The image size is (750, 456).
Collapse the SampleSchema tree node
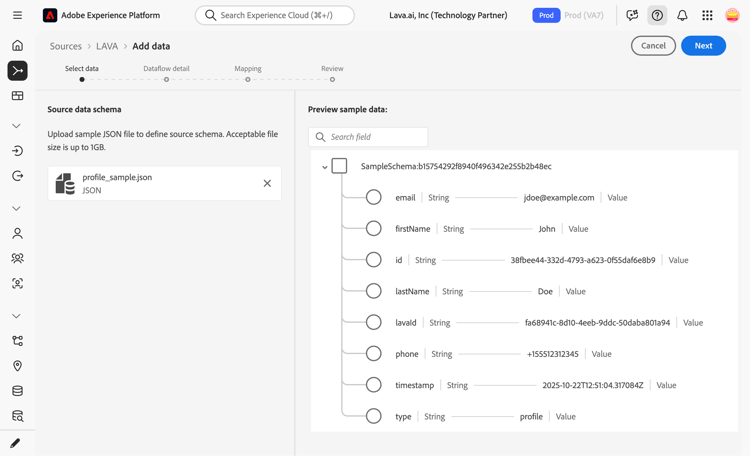(324, 167)
